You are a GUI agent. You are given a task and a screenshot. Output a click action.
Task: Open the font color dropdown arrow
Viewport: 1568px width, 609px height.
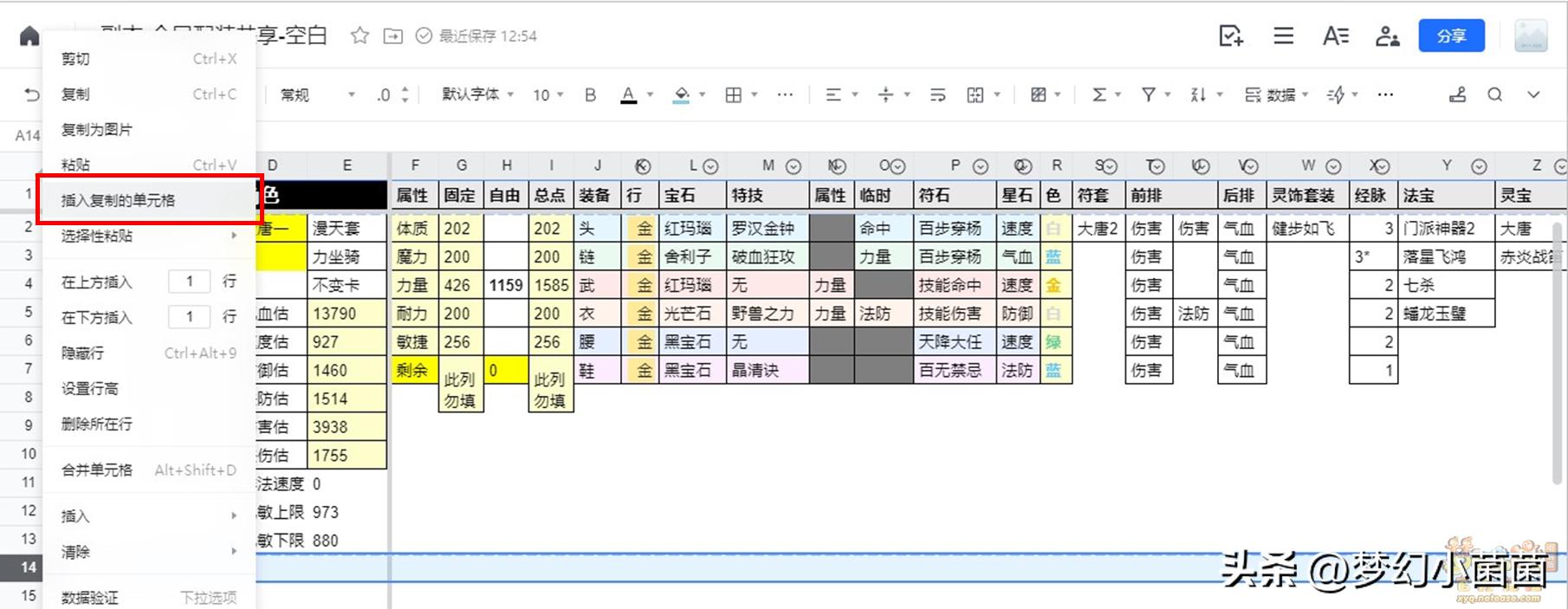pos(650,94)
